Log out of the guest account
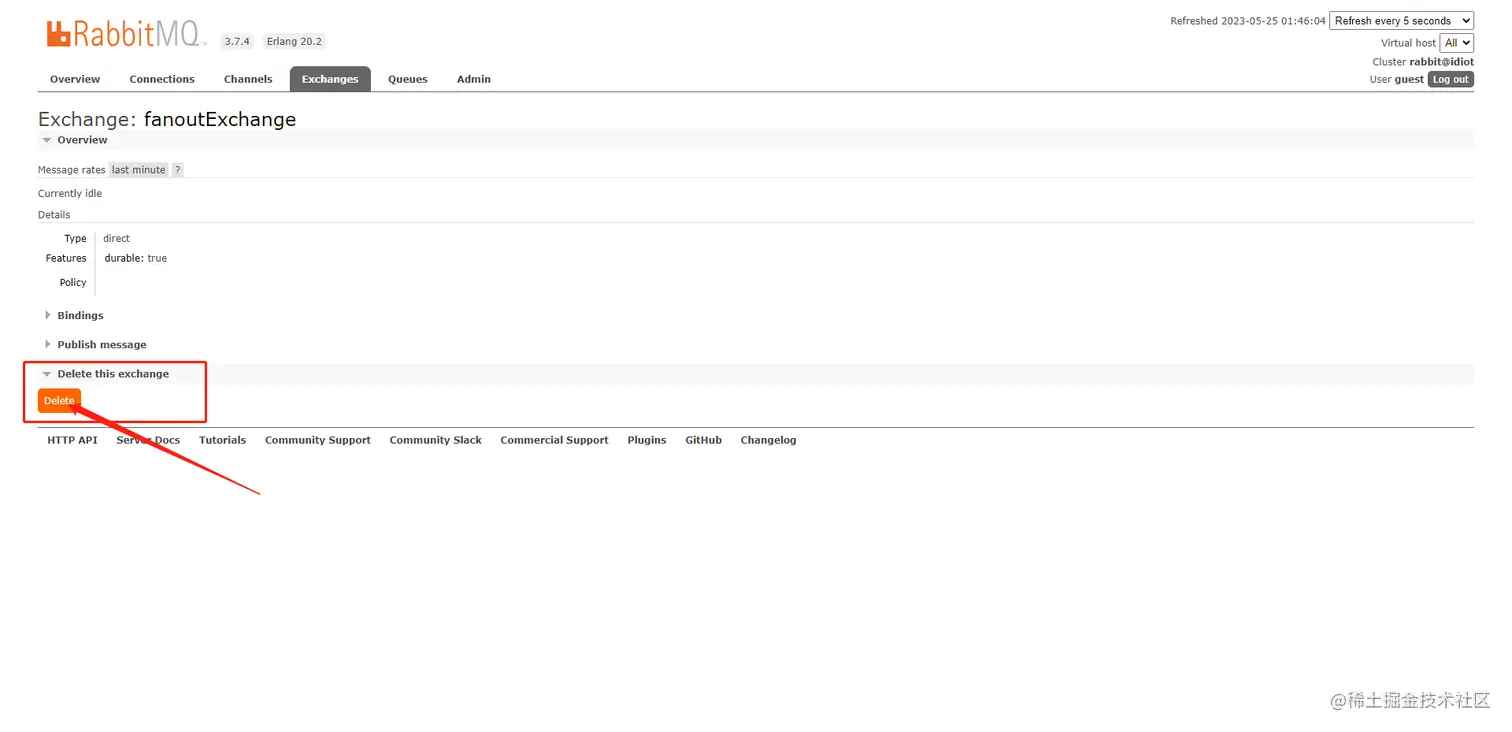Image resolution: width=1512 pixels, height=732 pixels. pyautogui.click(x=1450, y=79)
